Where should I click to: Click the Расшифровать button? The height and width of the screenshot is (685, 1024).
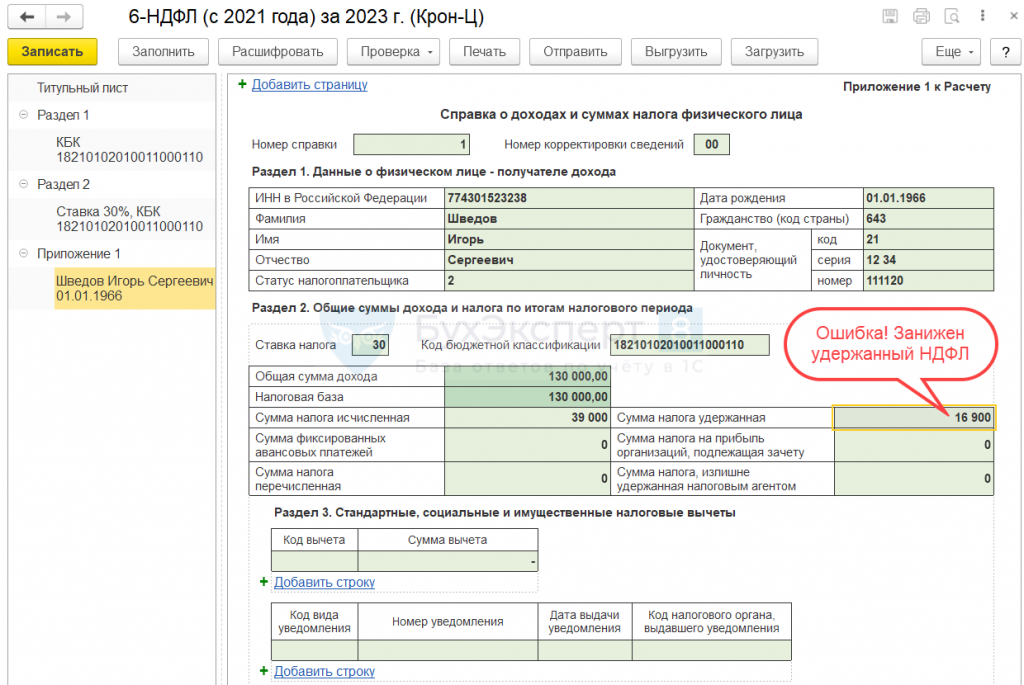[277, 52]
